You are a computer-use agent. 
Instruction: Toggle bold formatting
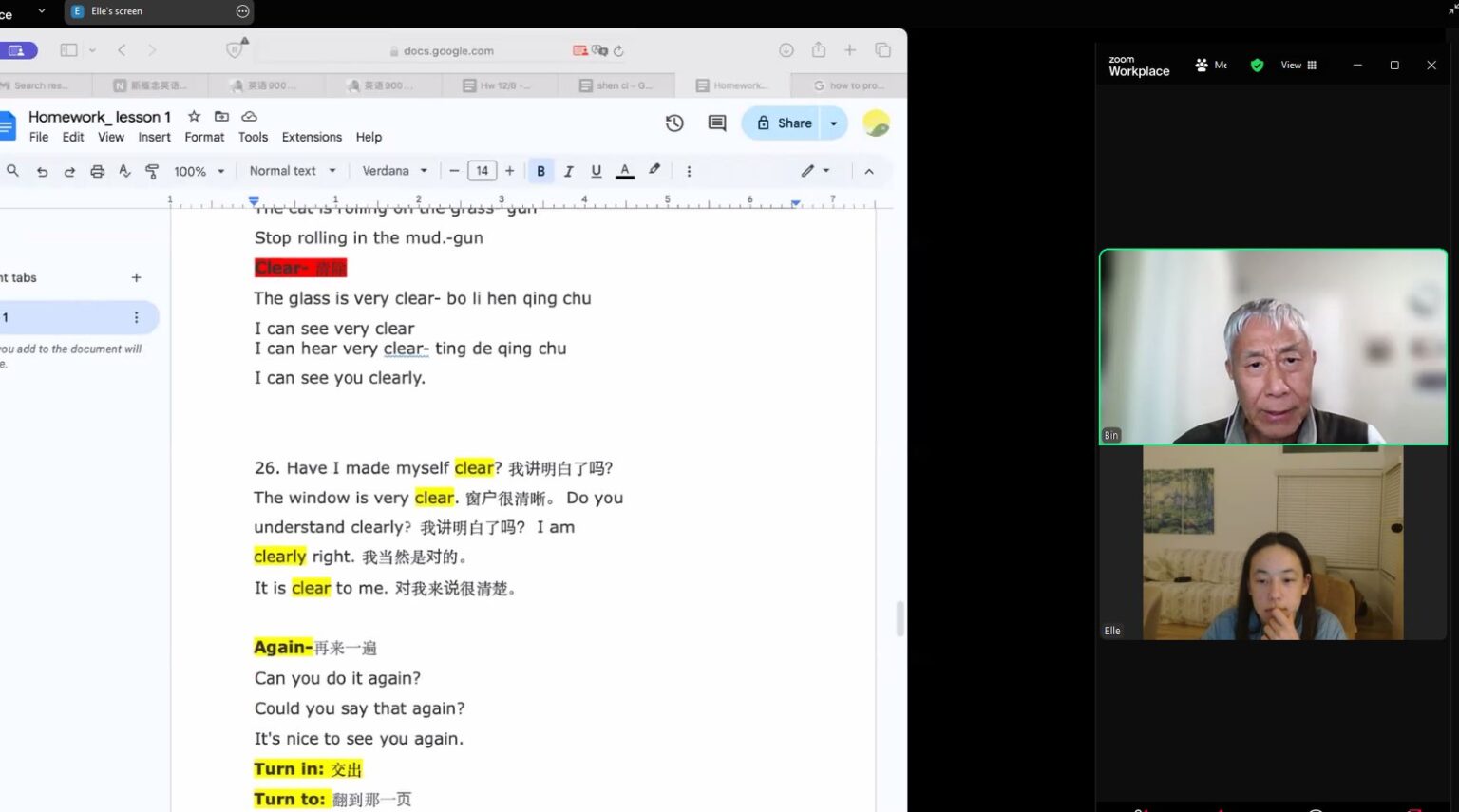click(540, 171)
